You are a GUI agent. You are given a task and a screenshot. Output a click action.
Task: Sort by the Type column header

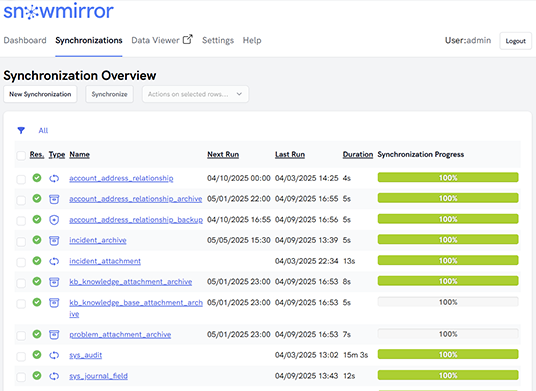click(57, 154)
